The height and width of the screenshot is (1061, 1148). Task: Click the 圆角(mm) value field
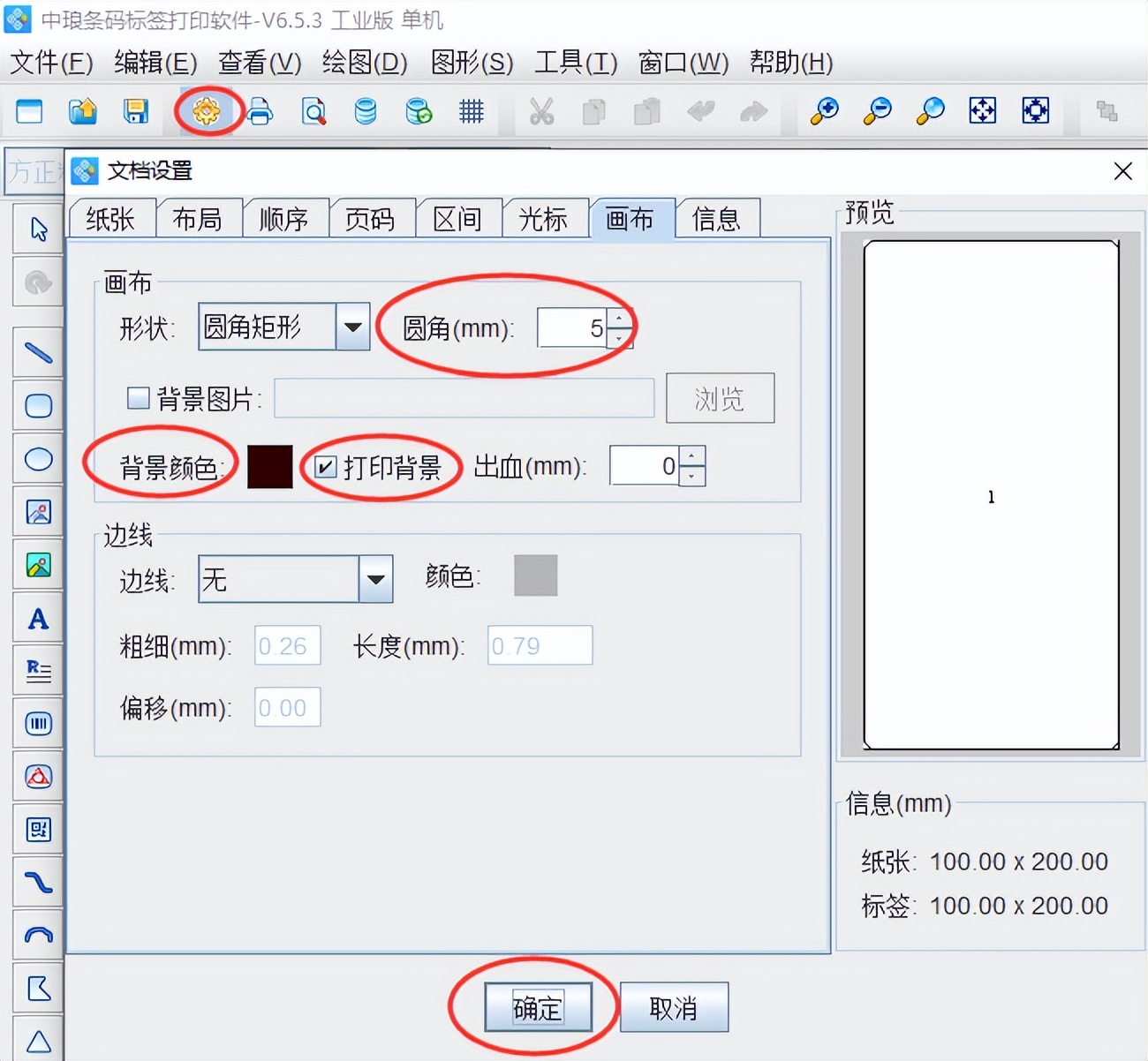572,327
